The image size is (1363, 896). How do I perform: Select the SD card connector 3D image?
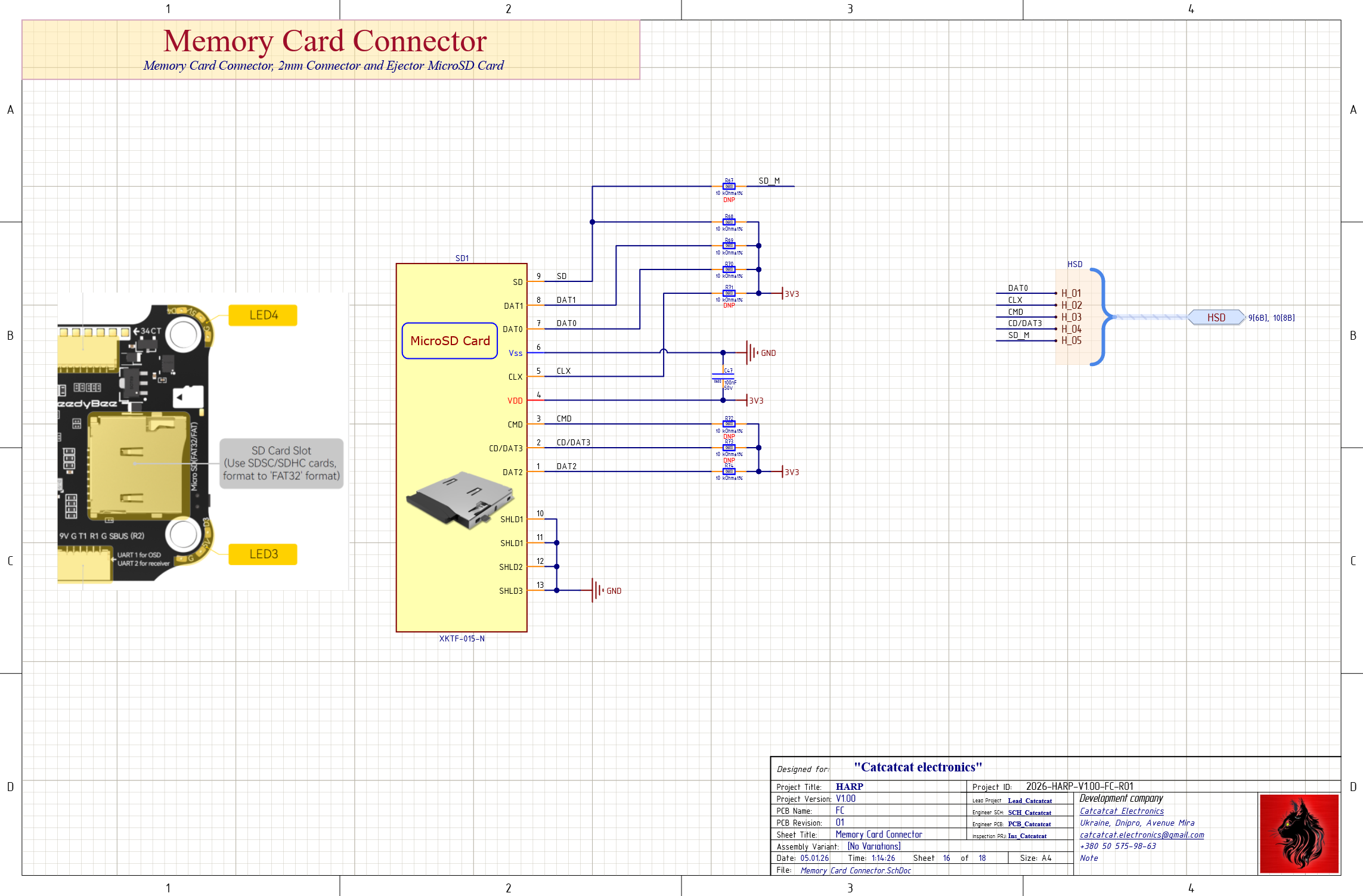pyautogui.click(x=460, y=500)
